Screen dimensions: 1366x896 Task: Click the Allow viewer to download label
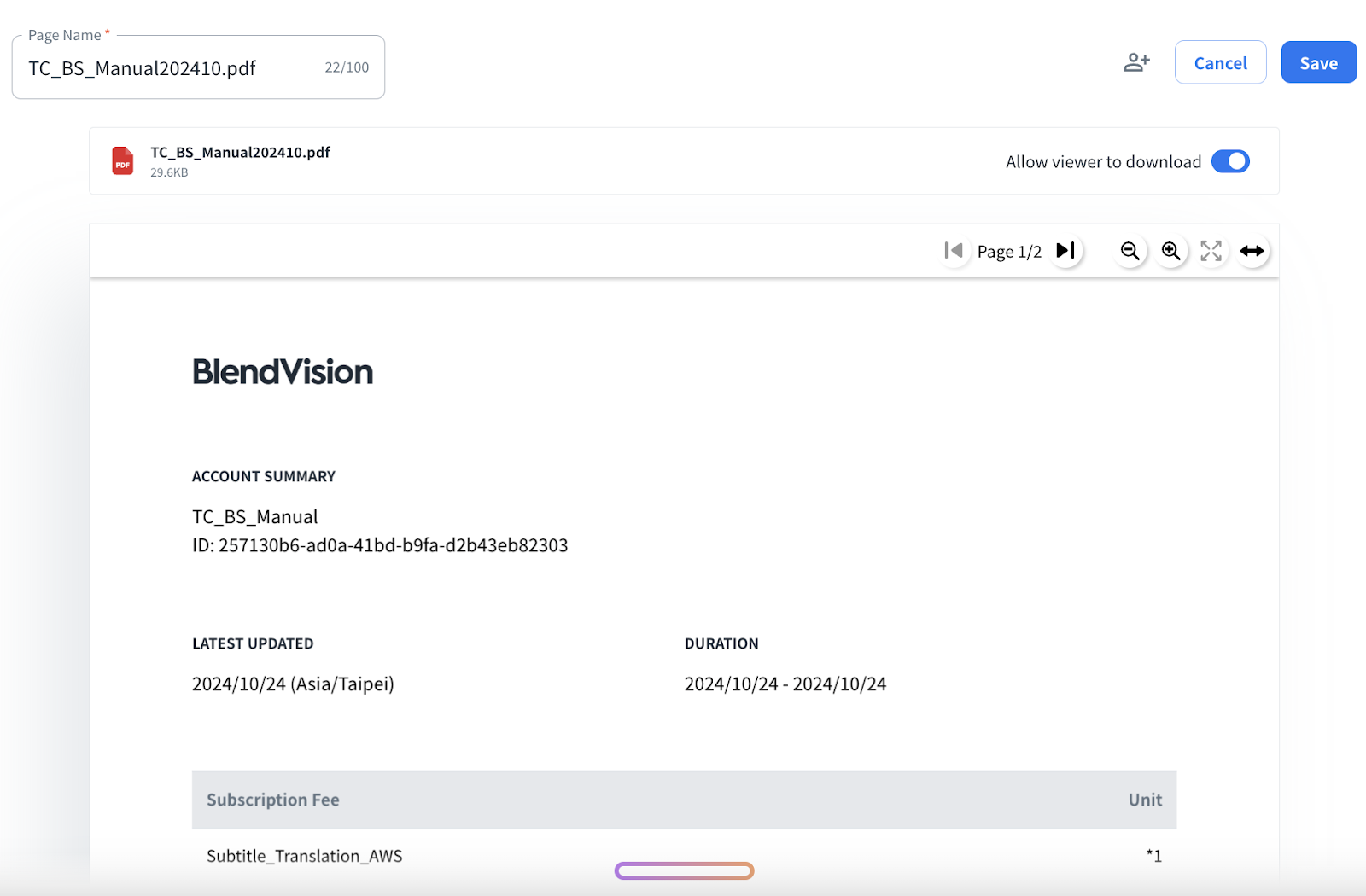point(1103,162)
